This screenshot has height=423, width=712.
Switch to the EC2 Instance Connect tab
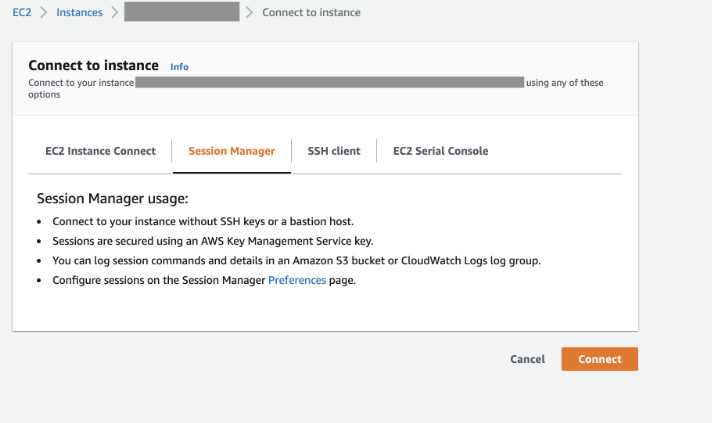pos(100,151)
